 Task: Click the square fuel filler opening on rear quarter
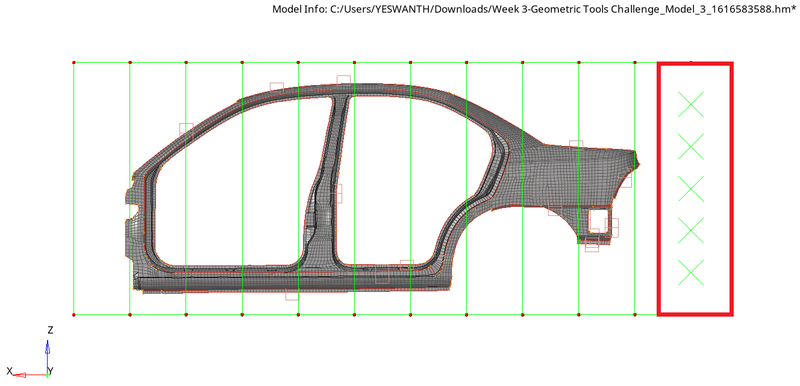599,220
